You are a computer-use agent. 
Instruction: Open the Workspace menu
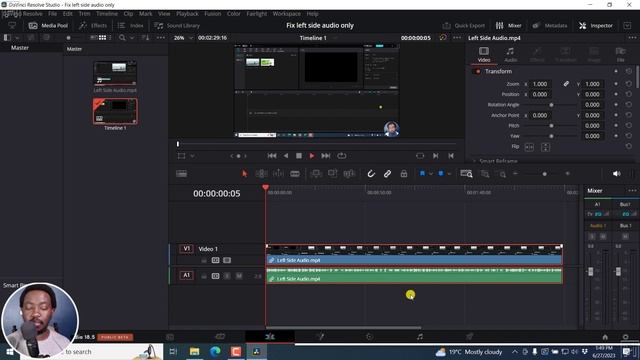[287, 13]
